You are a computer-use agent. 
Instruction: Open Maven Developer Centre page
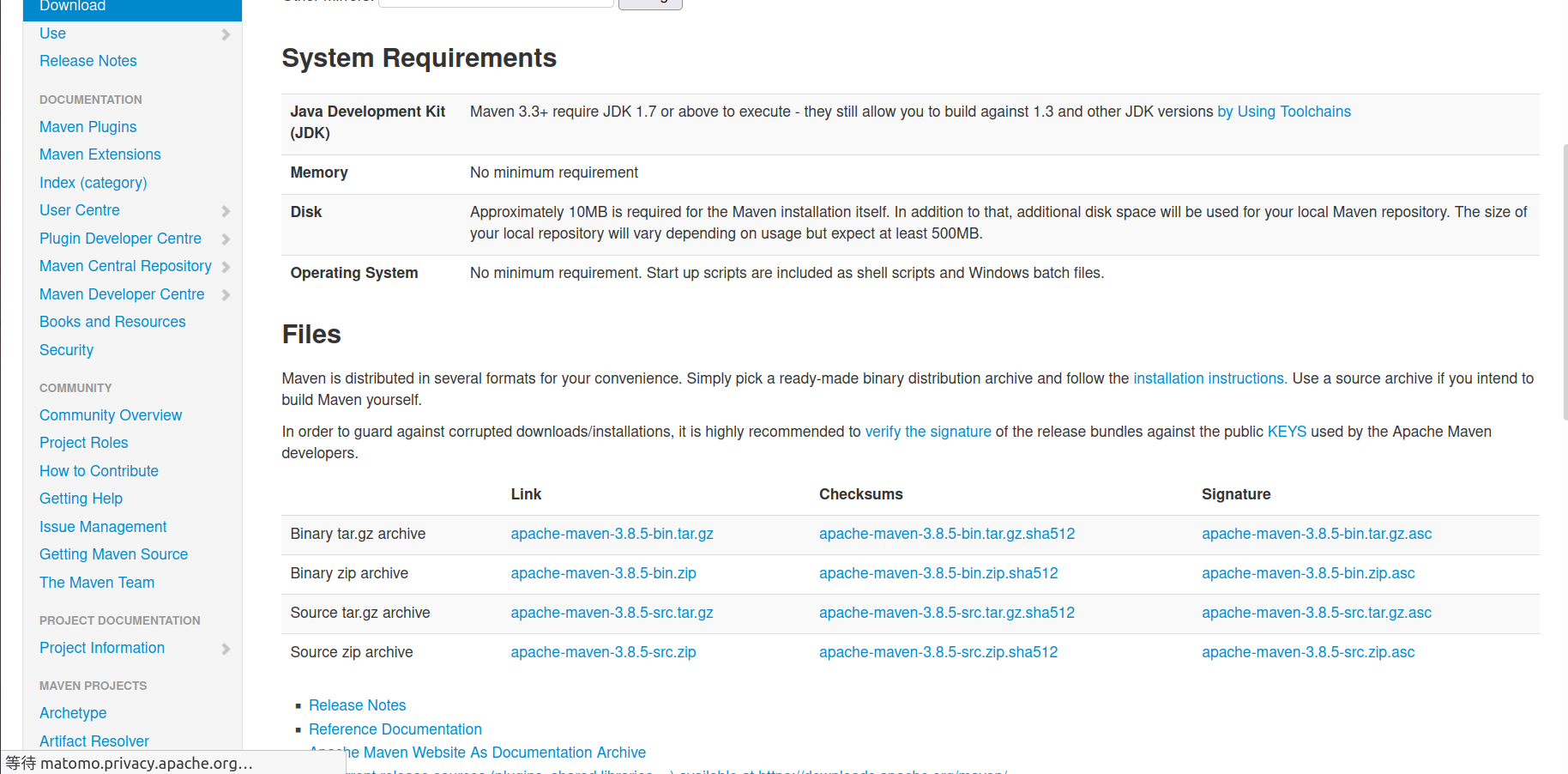[x=122, y=294]
